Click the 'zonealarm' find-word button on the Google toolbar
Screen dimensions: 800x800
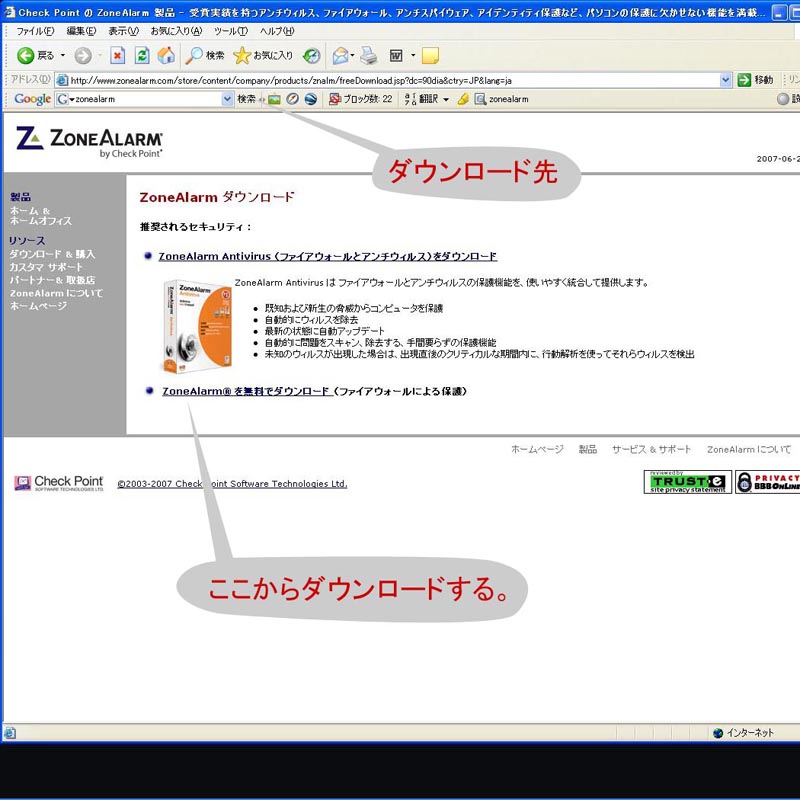502,99
